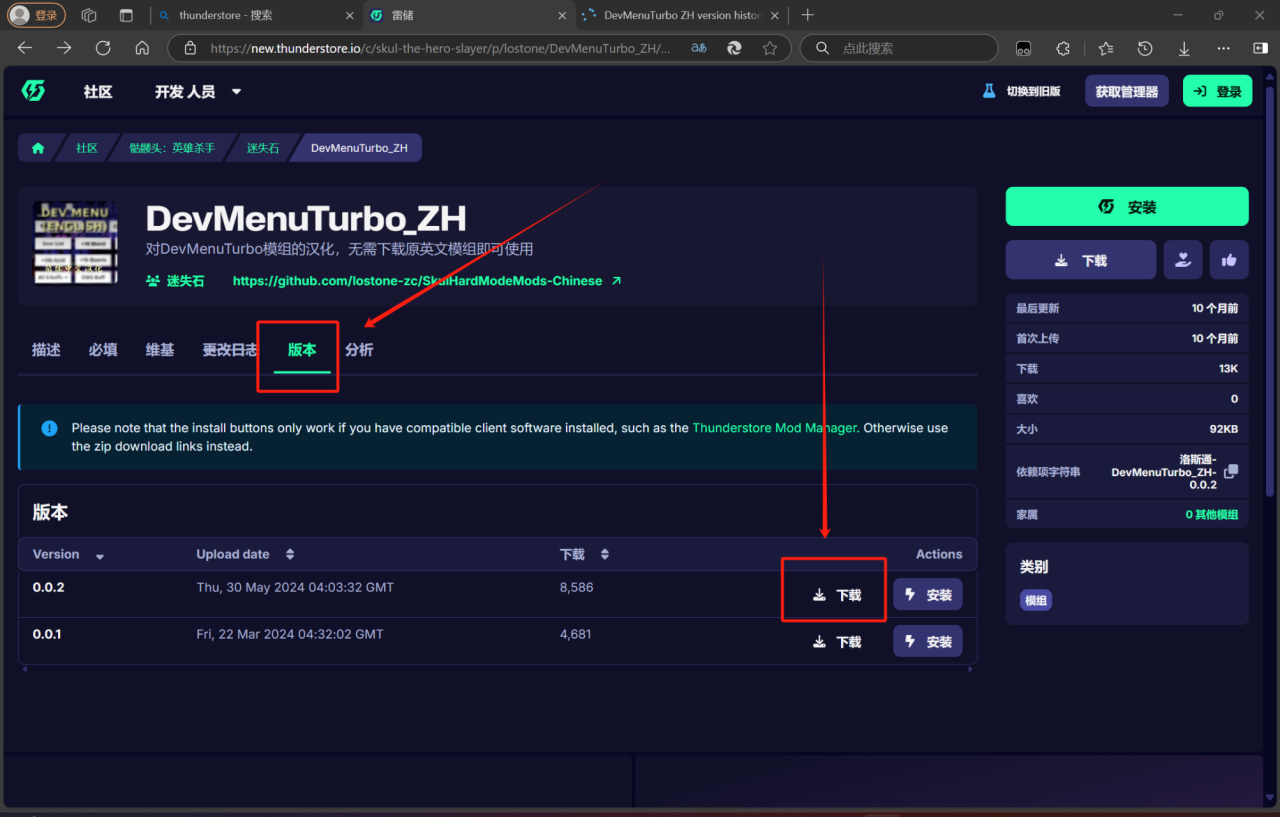
Task: Click the address bar URL field
Action: point(440,48)
